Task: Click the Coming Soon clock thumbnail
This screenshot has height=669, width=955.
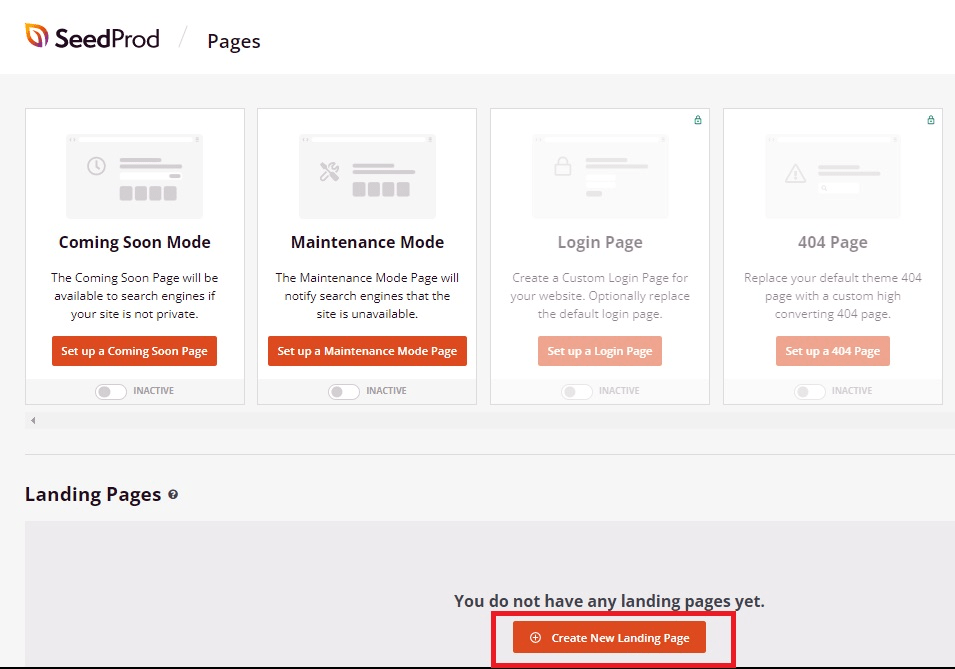Action: (134, 176)
